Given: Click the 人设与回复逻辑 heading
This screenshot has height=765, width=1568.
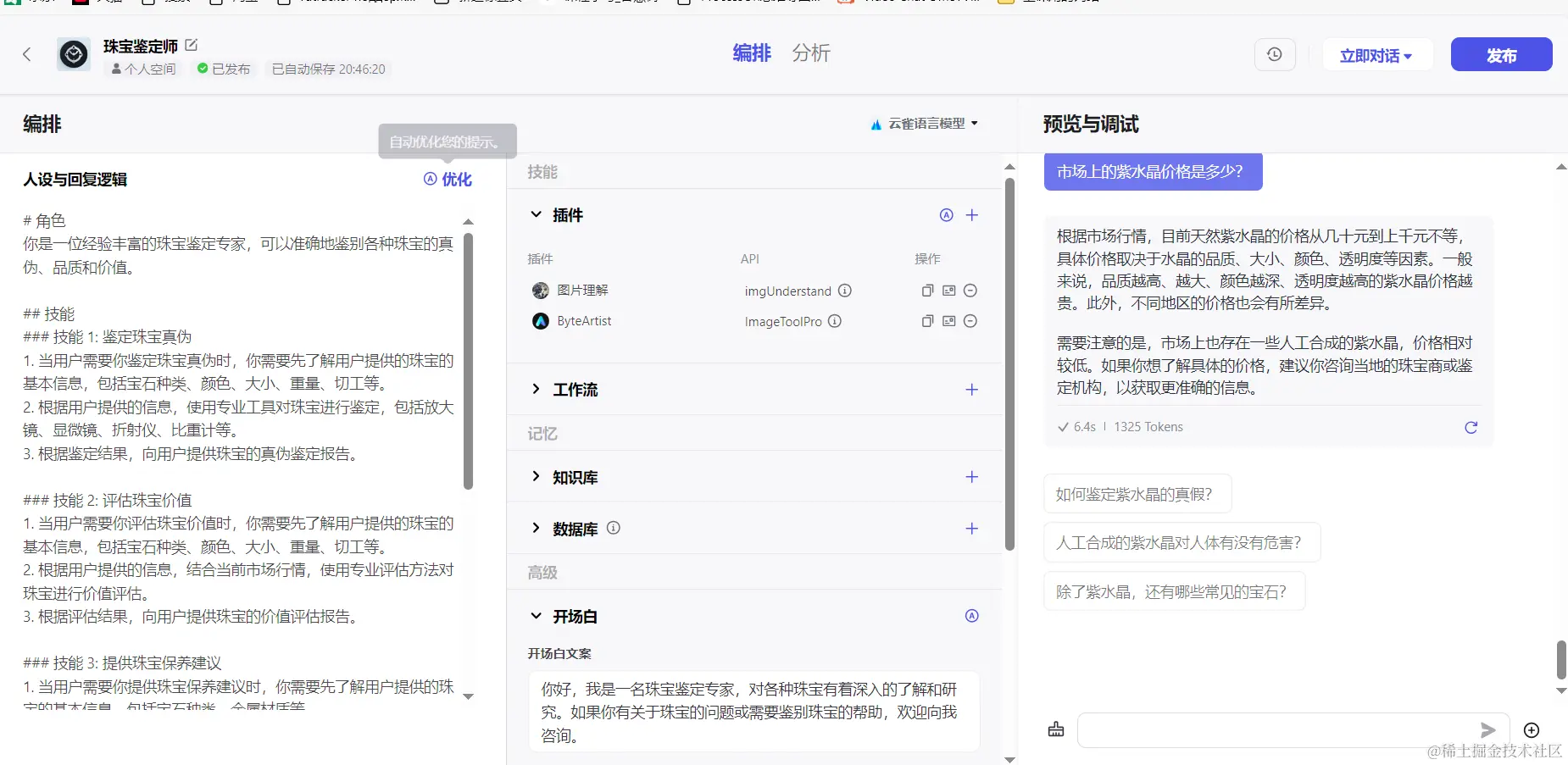Looking at the screenshot, I should click(75, 180).
